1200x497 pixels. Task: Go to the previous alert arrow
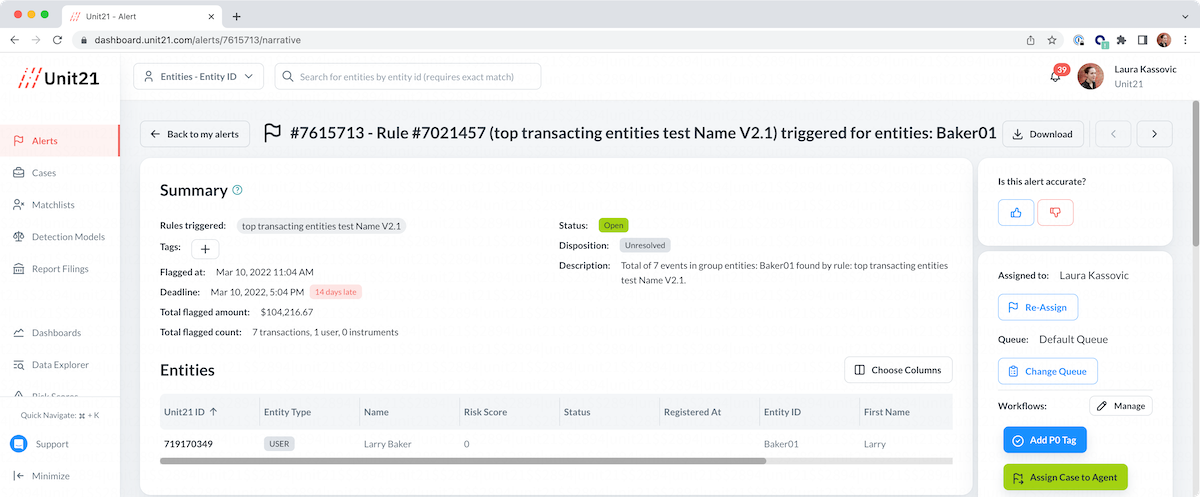1114,134
